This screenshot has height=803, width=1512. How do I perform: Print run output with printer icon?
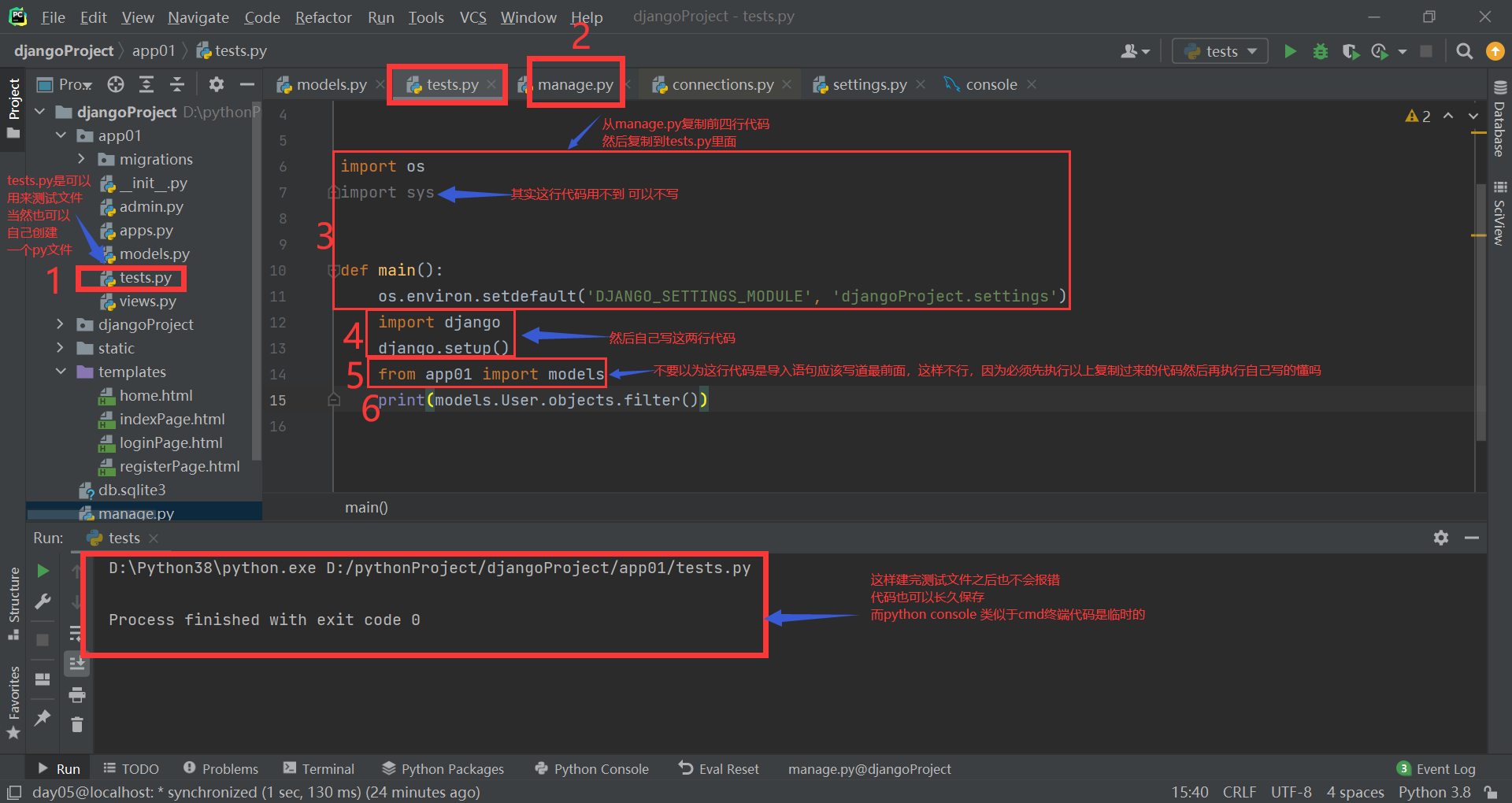[x=76, y=694]
